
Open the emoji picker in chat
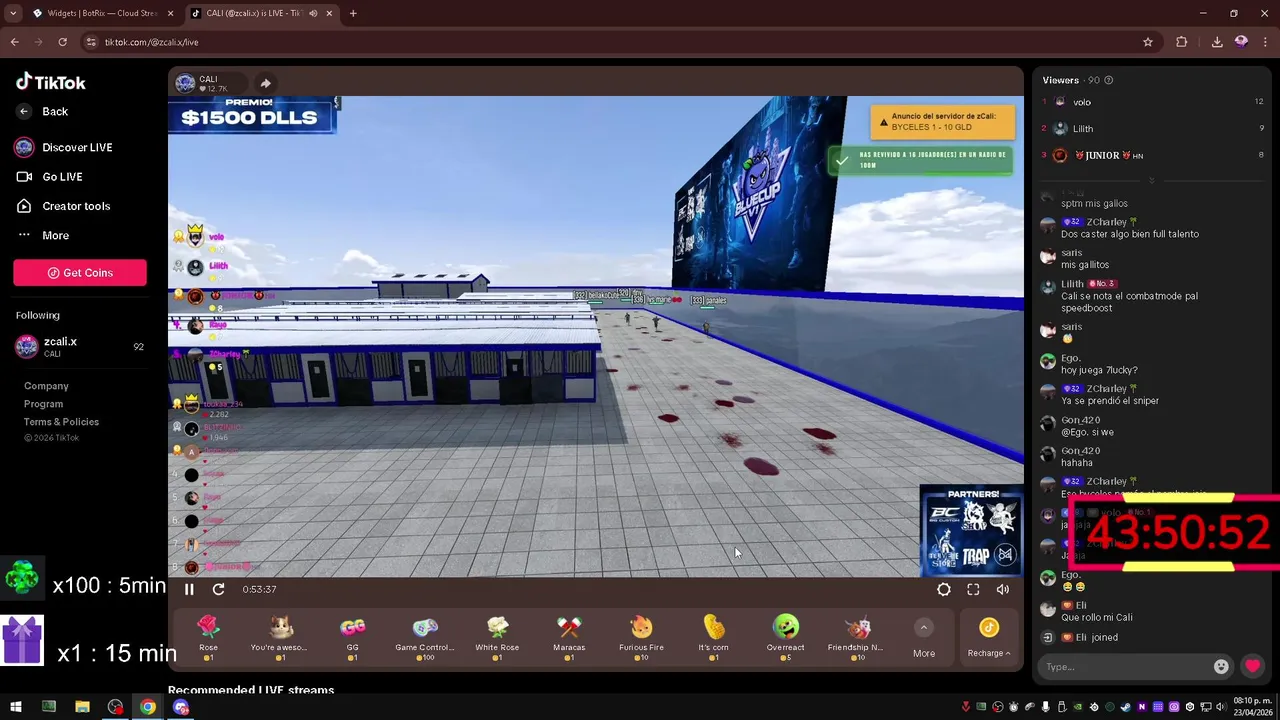[x=1221, y=667]
